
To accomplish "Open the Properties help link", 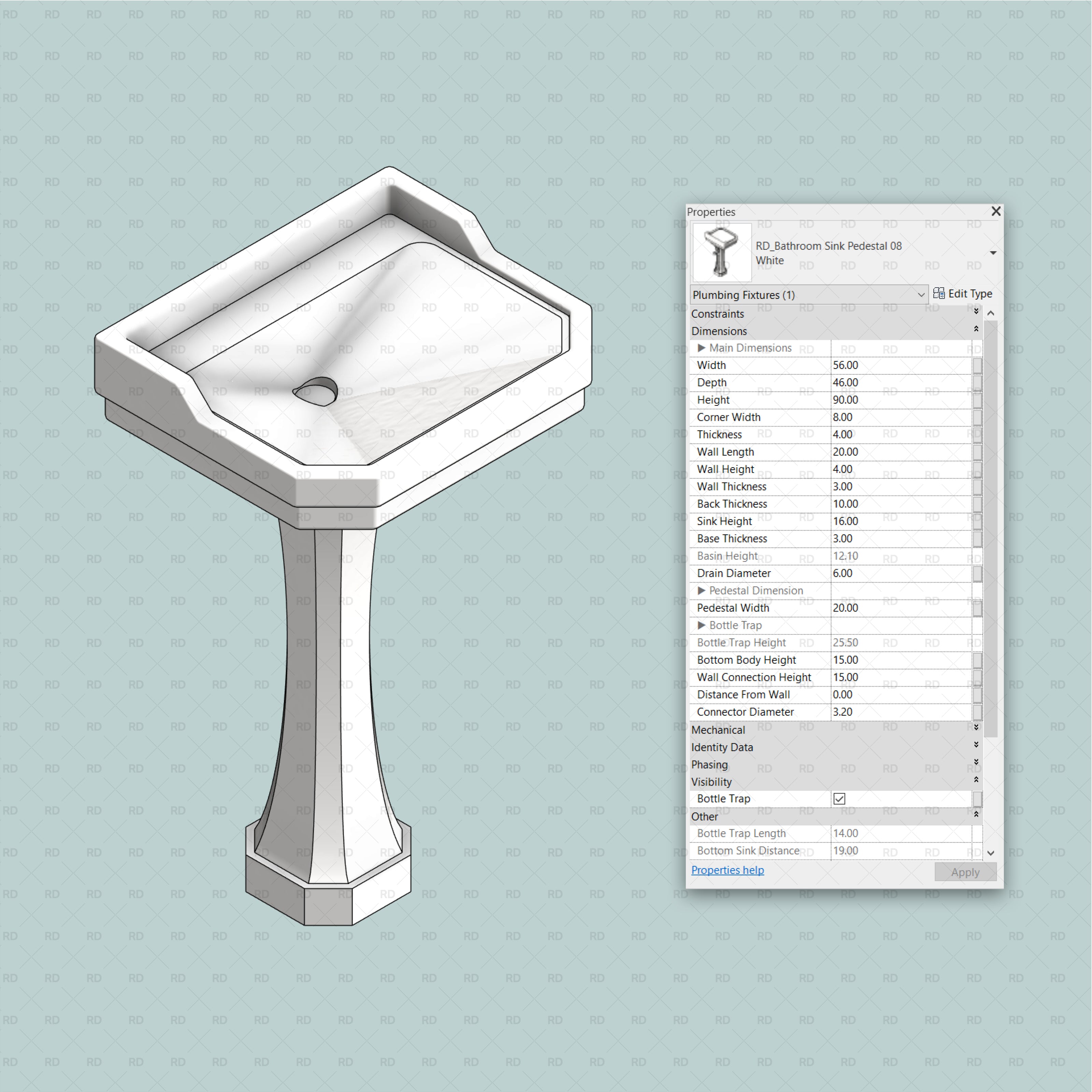I will [728, 870].
